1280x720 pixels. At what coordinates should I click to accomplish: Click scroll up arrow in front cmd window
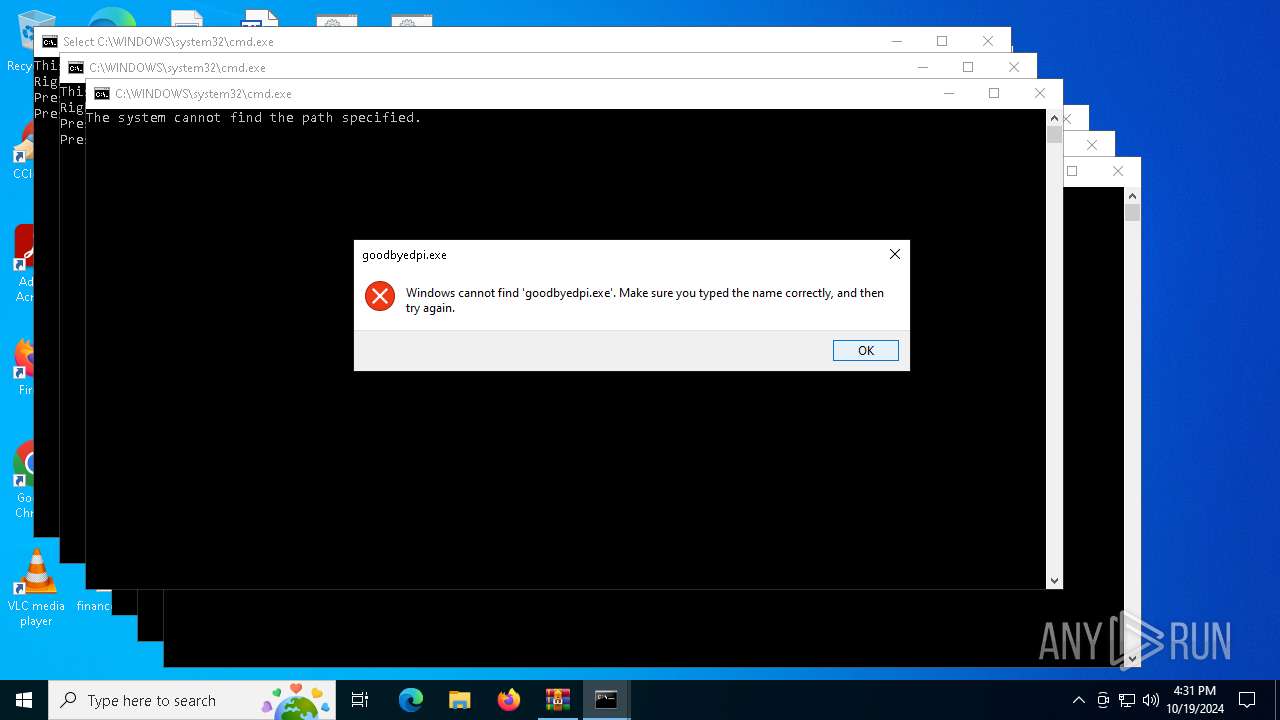(x=1054, y=118)
